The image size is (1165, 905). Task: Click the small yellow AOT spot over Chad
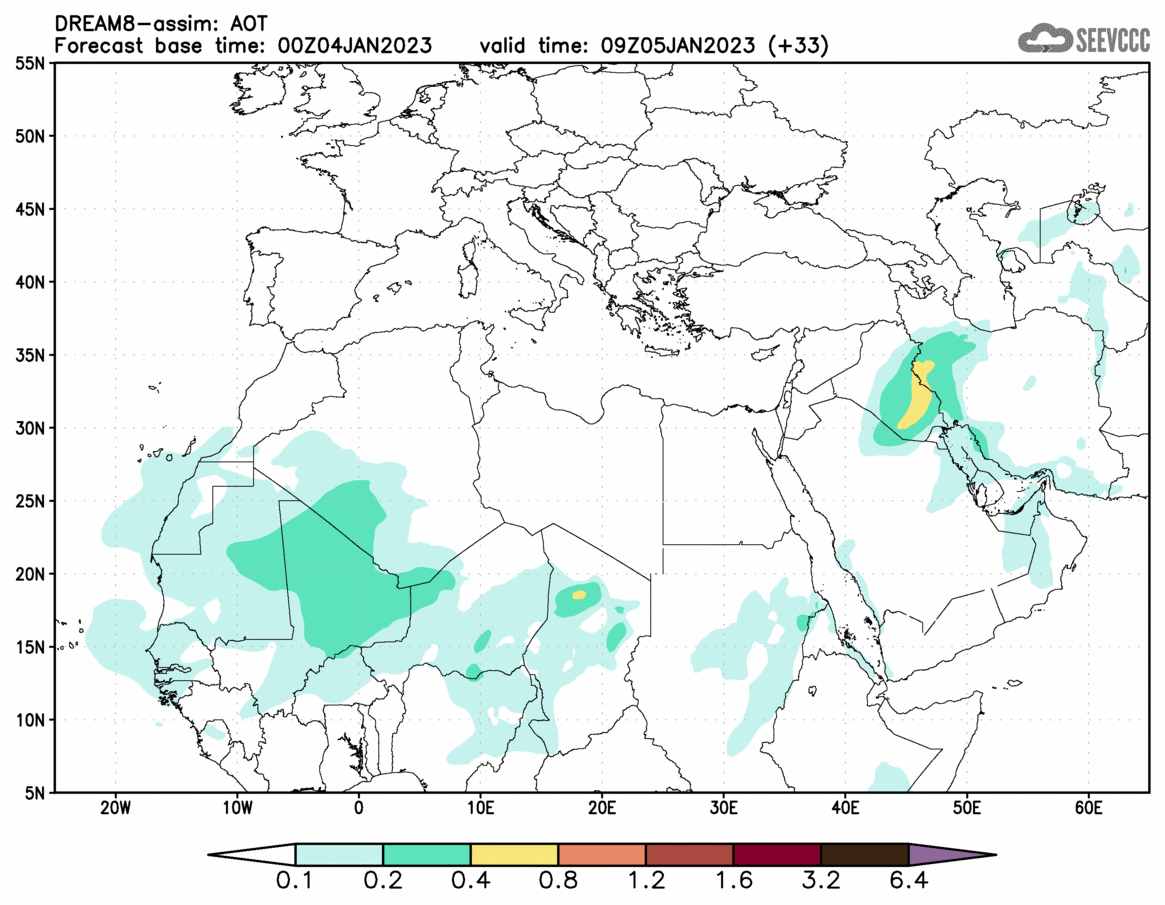click(579, 594)
